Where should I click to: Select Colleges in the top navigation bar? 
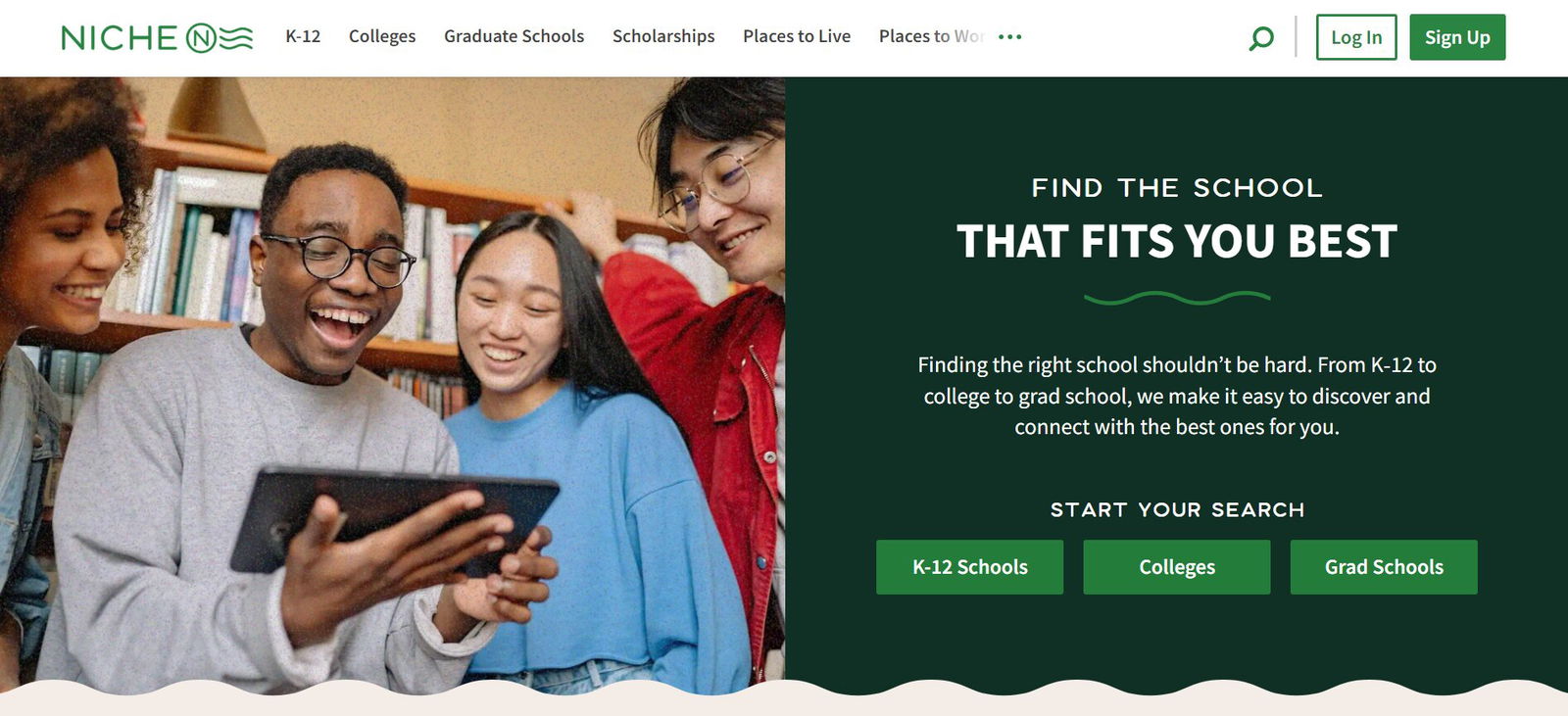pyautogui.click(x=382, y=36)
